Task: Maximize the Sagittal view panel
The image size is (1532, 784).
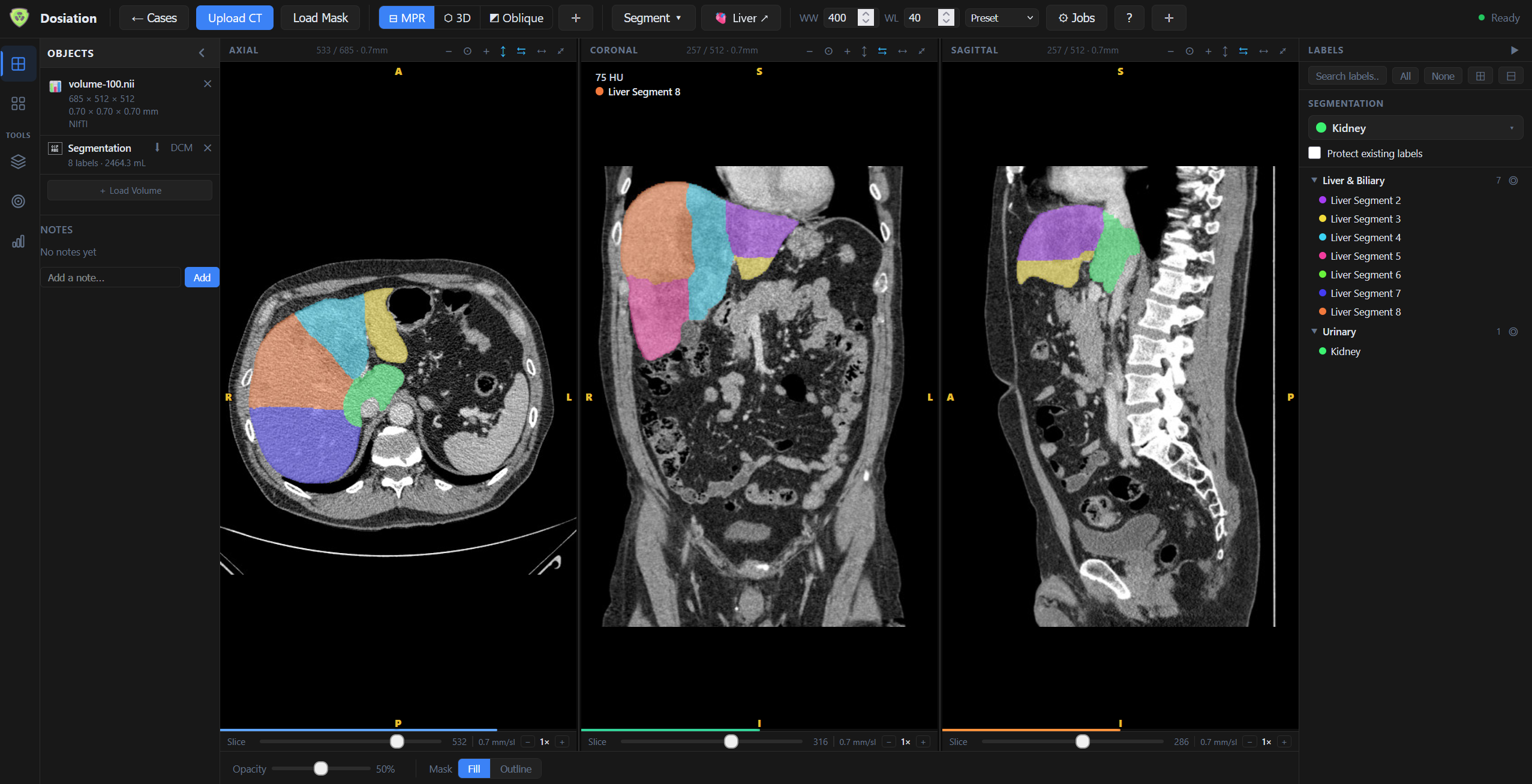Action: coord(1283,51)
